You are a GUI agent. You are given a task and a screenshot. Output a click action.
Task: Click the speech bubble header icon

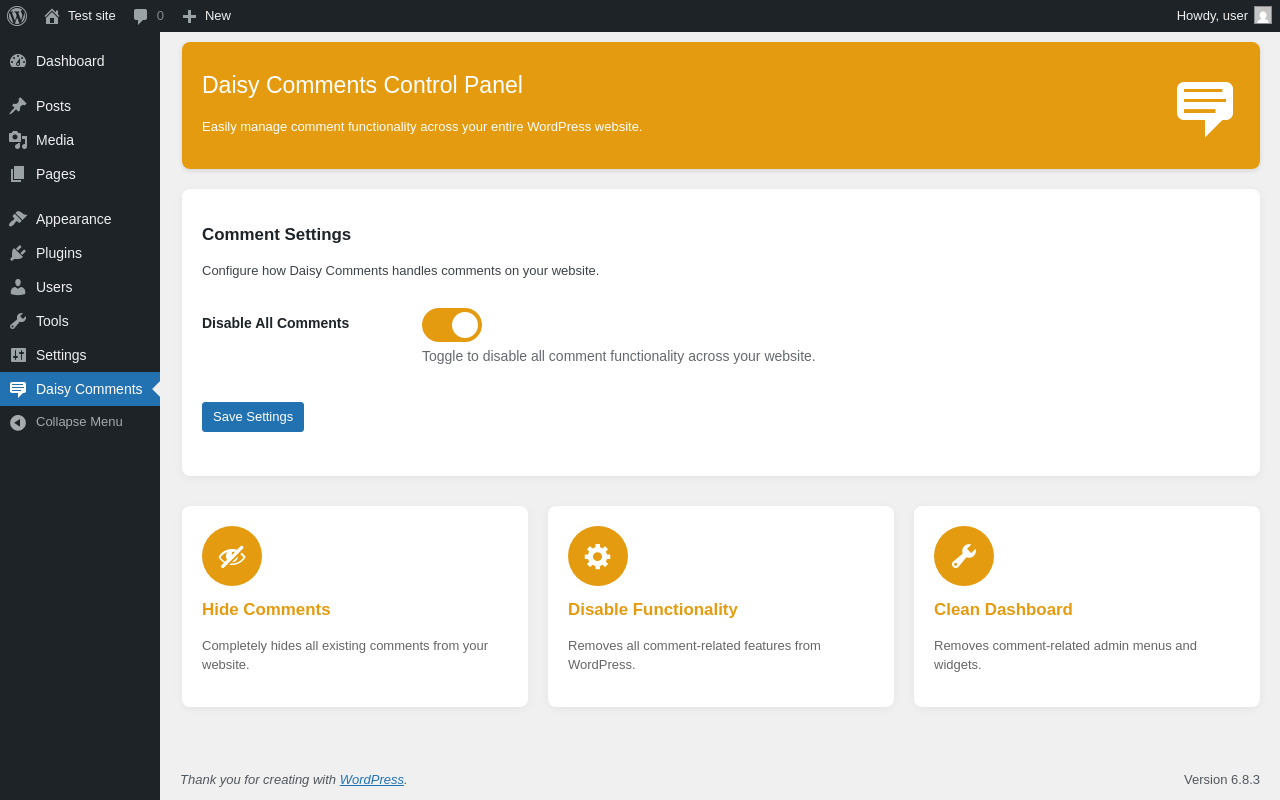1205,107
